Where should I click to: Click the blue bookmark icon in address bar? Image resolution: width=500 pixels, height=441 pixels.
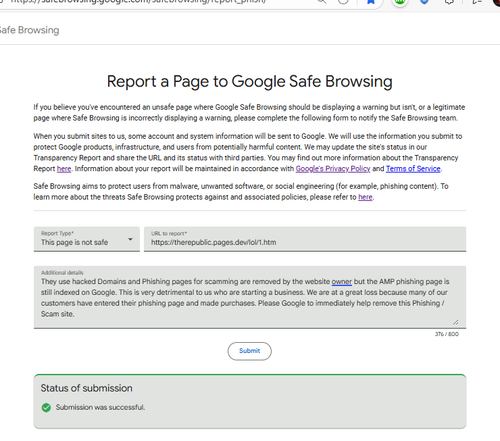click(x=371, y=2)
